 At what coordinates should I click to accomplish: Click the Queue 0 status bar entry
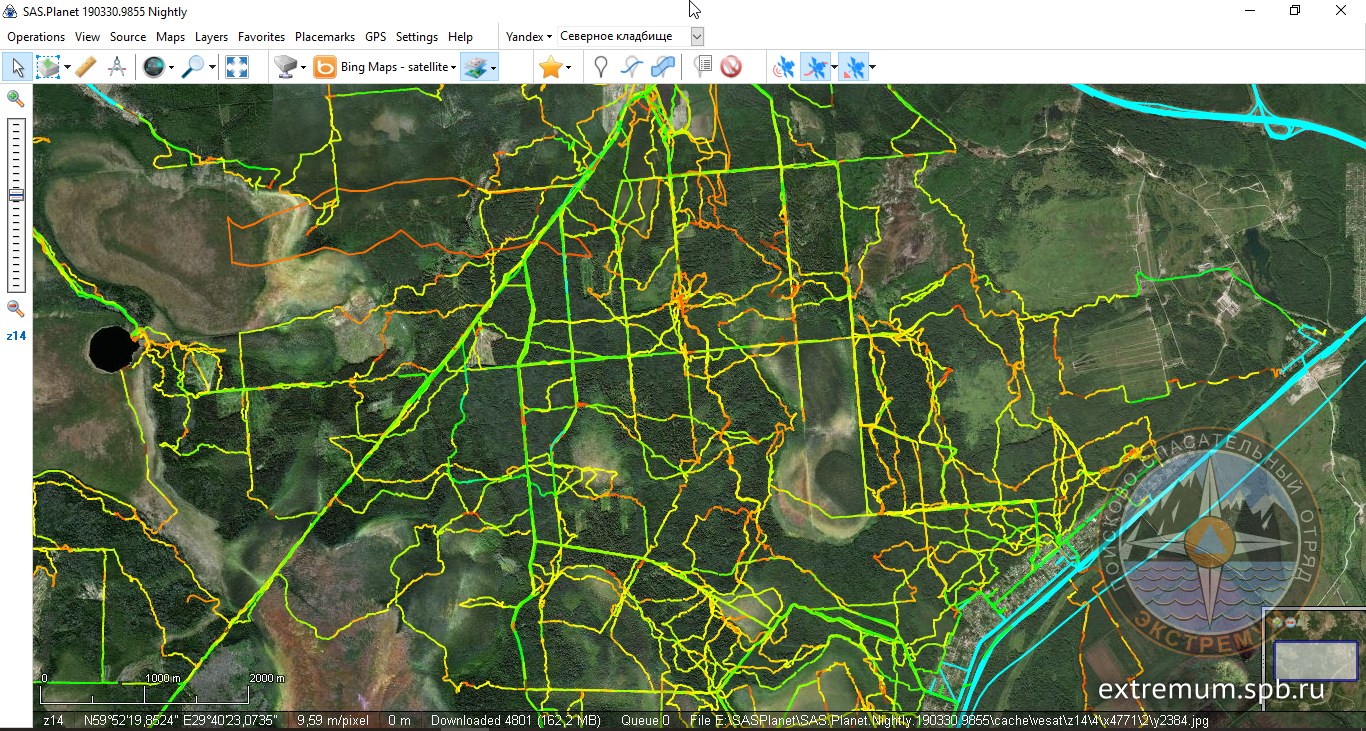click(x=645, y=720)
